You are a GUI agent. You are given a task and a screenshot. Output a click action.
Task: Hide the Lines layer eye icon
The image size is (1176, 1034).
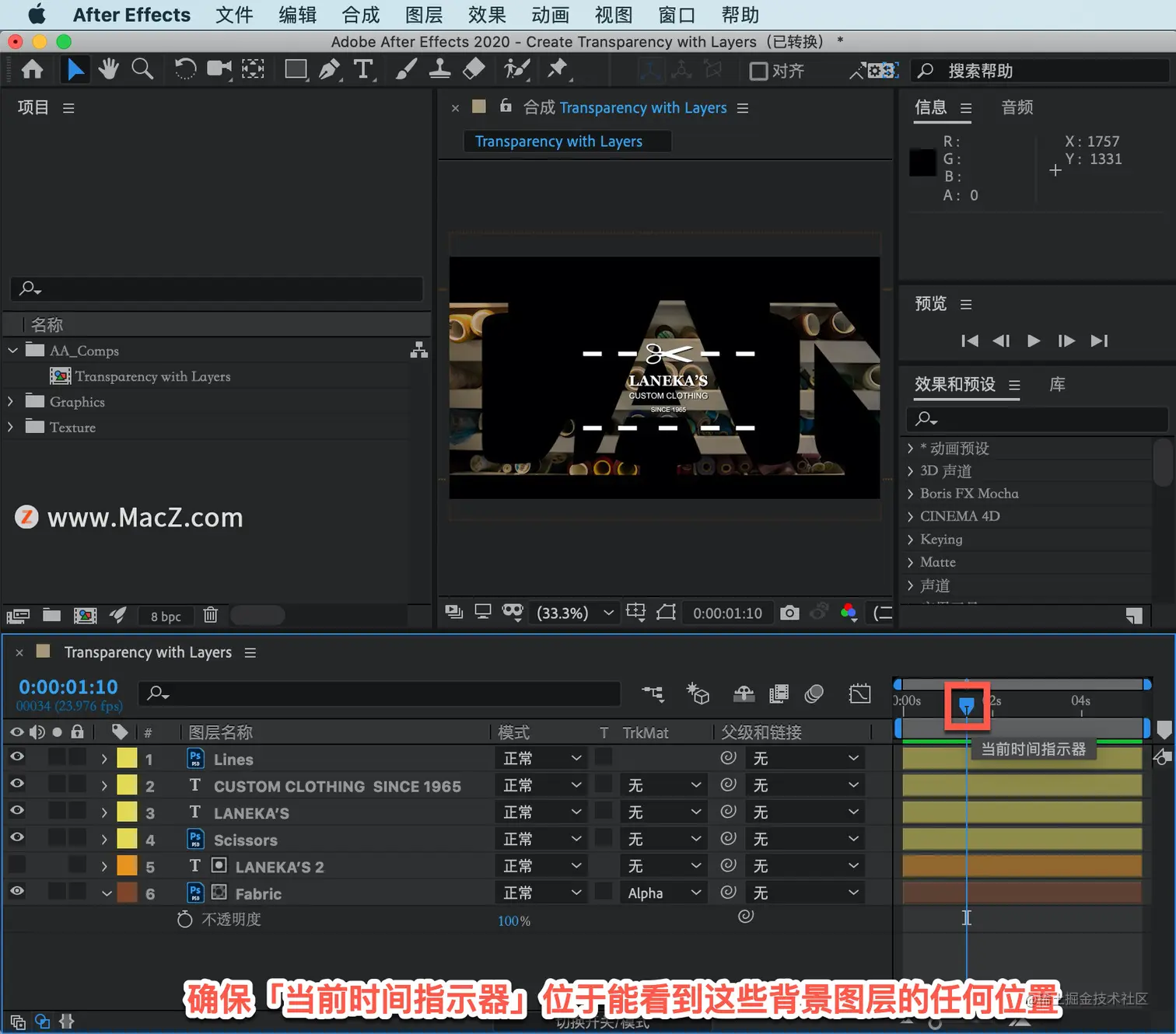[x=16, y=757]
